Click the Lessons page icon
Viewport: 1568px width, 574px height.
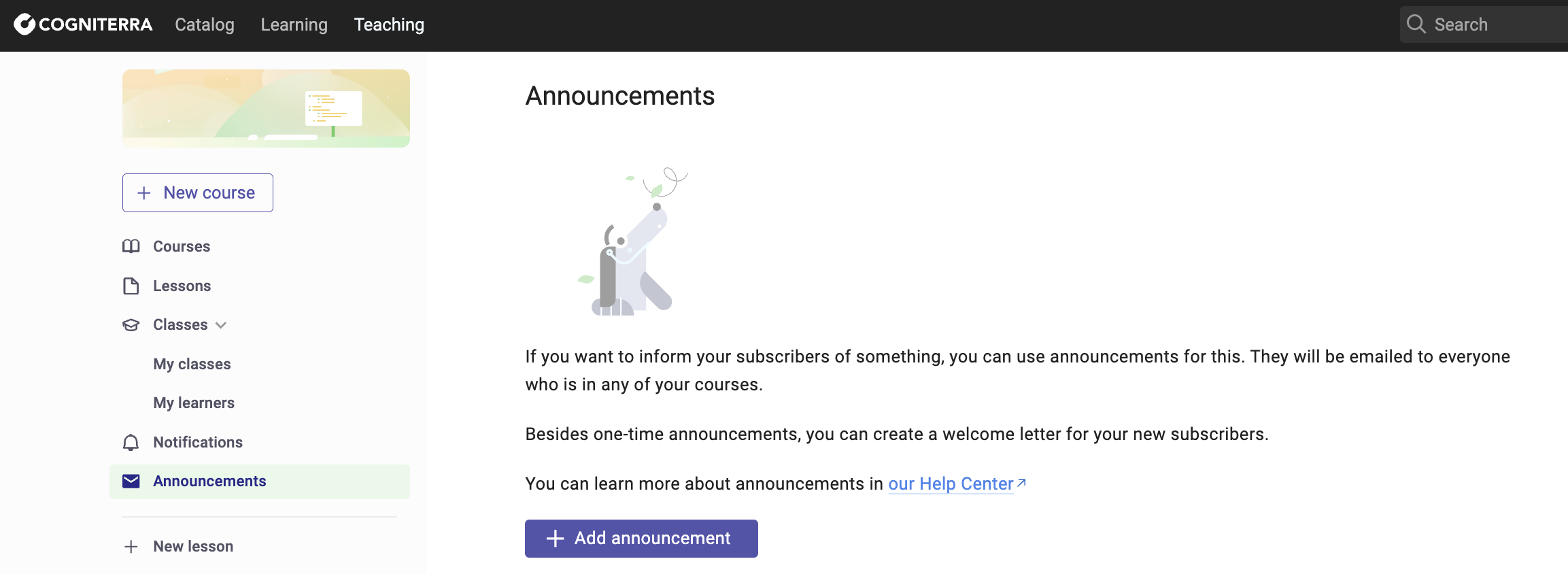[131, 286]
